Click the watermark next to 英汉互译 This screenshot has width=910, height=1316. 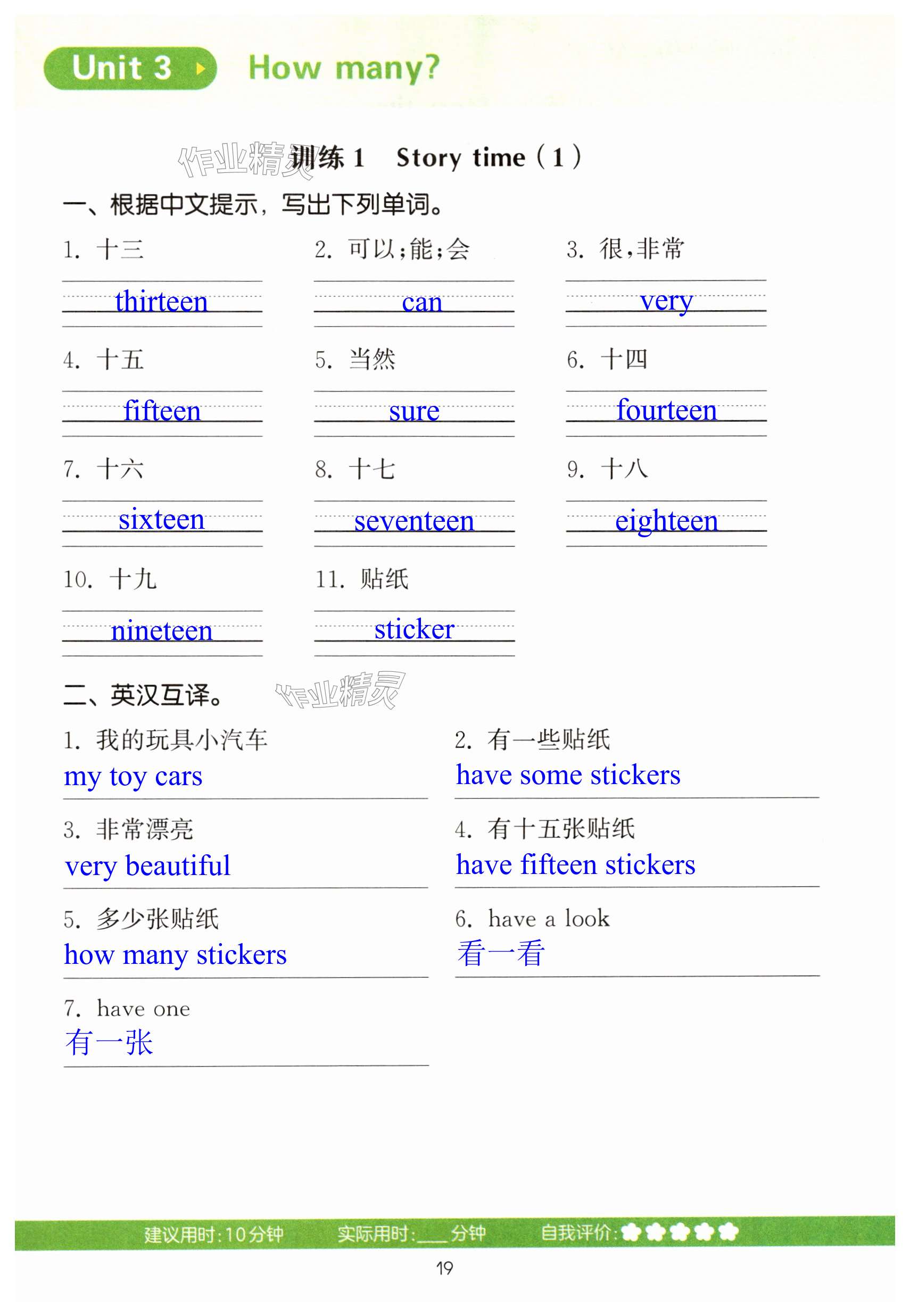[341, 690]
